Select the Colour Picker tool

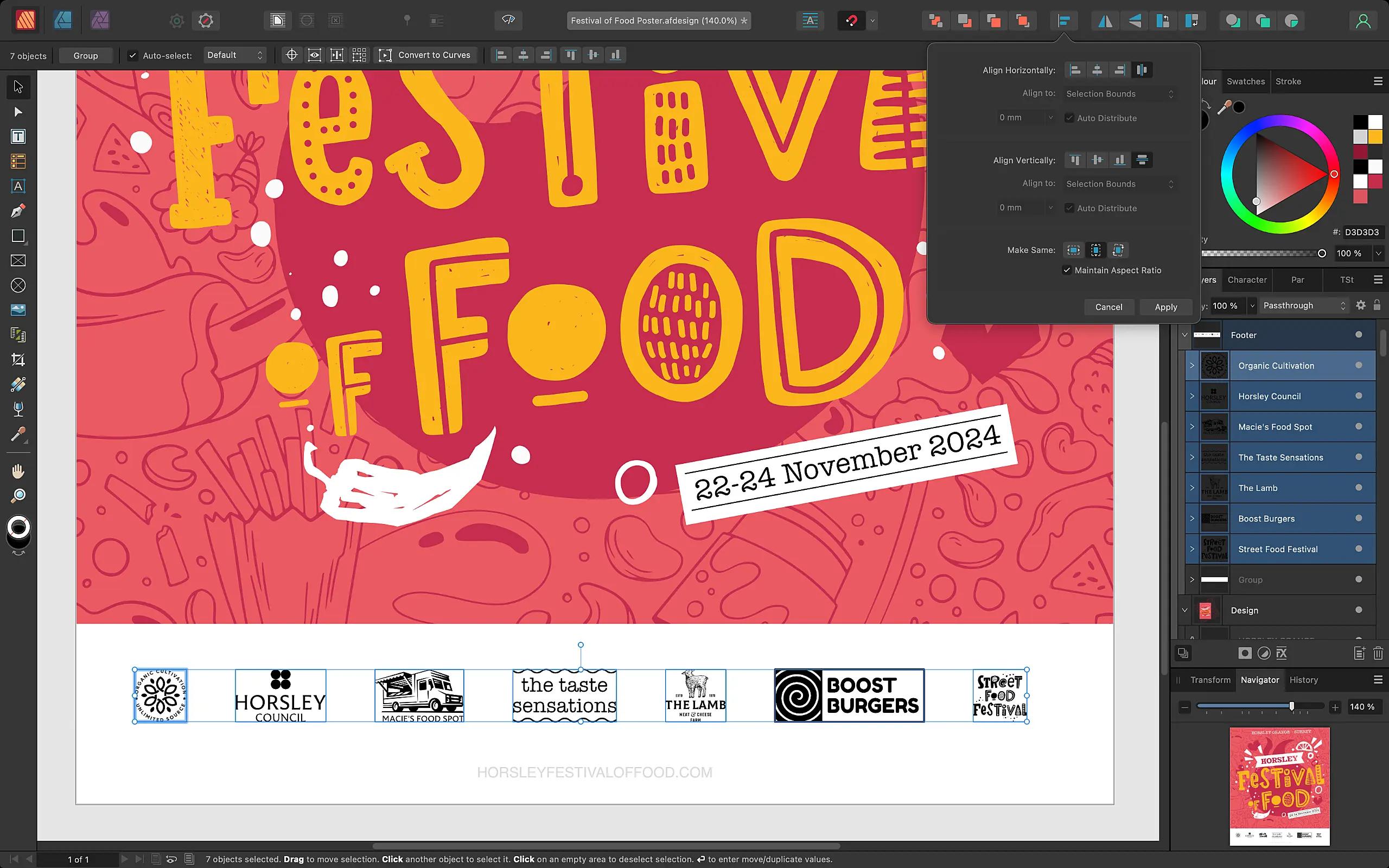point(18,435)
